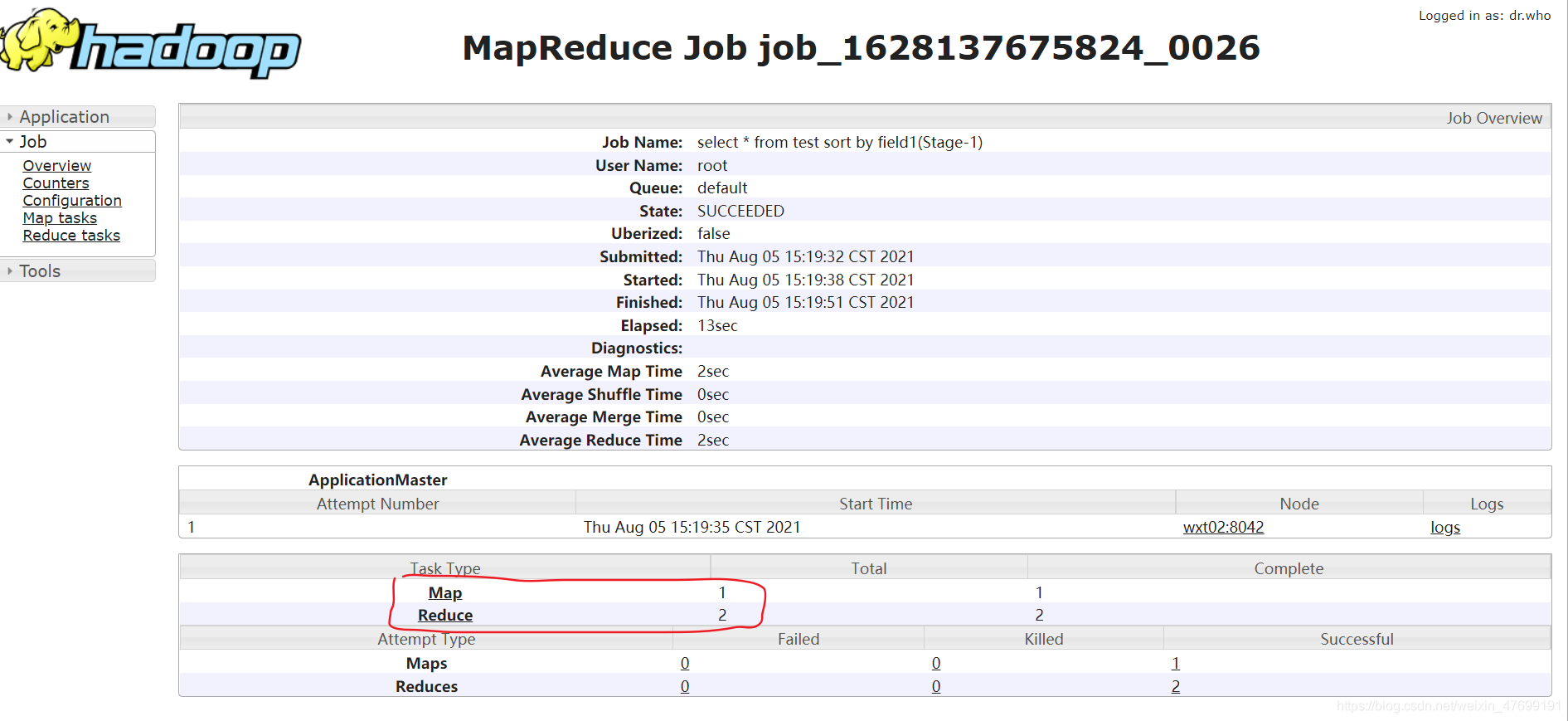
Task: Select the Logged in as dr.who text
Action: coord(1484,16)
